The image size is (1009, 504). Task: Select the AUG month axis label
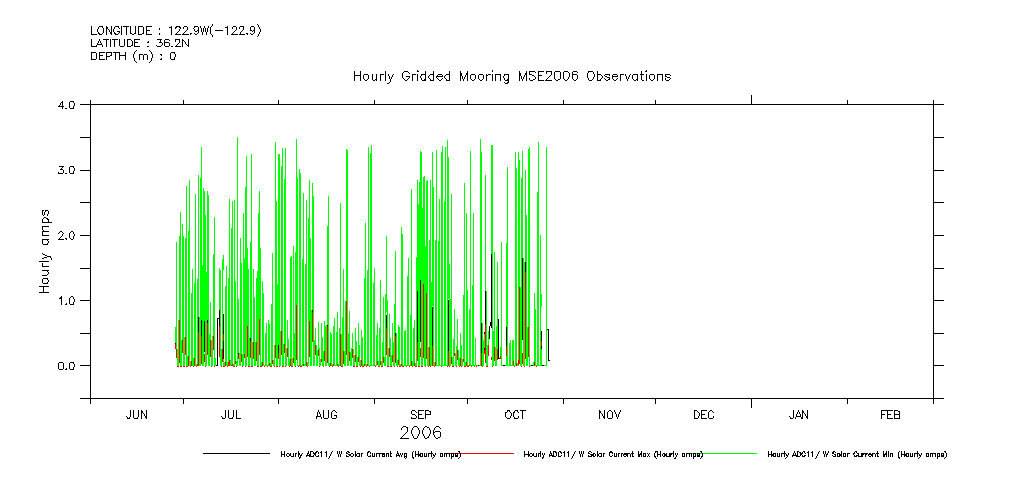click(326, 414)
